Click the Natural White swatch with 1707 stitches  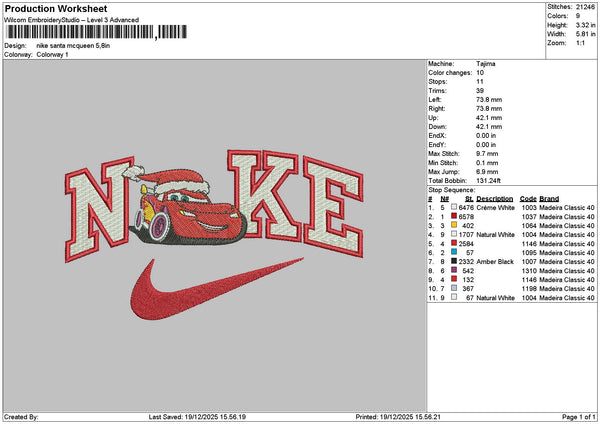coord(454,234)
